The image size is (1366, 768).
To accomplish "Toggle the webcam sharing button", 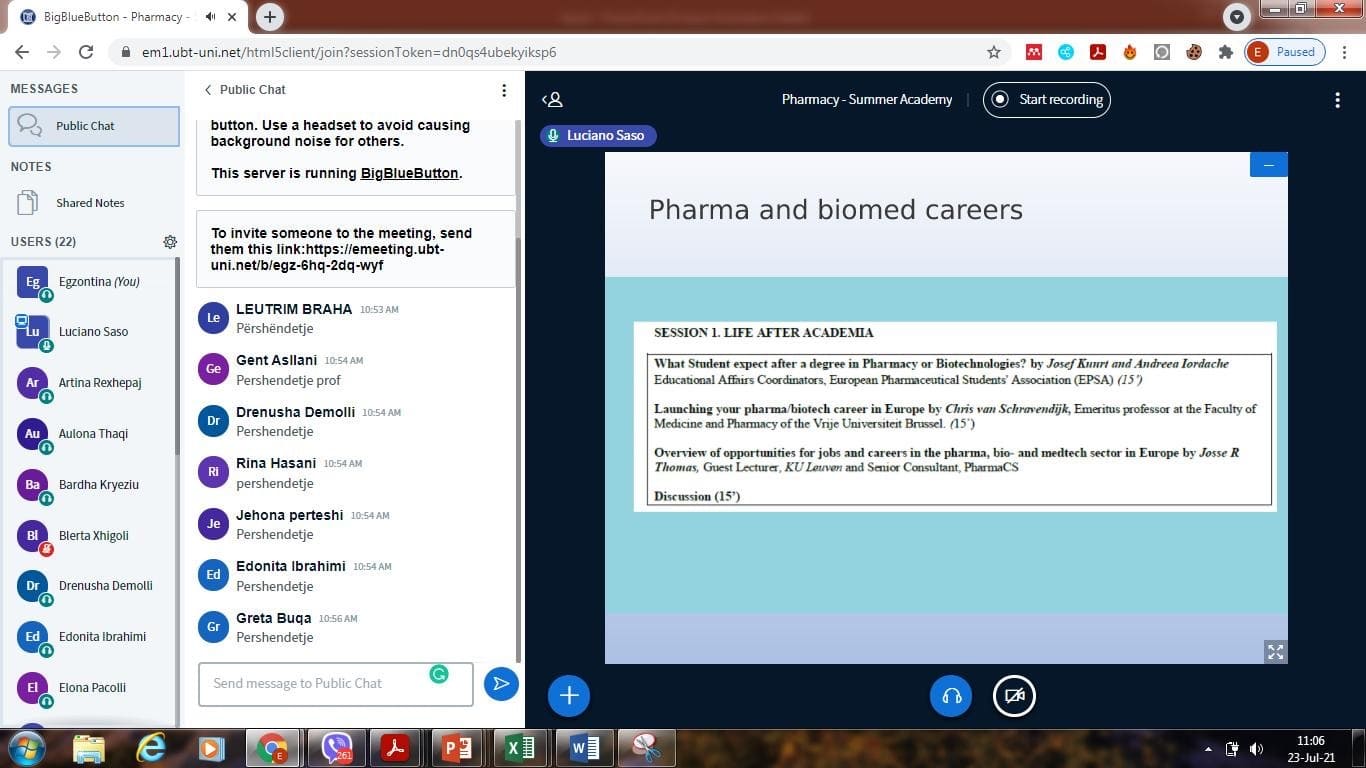I will click(1014, 696).
